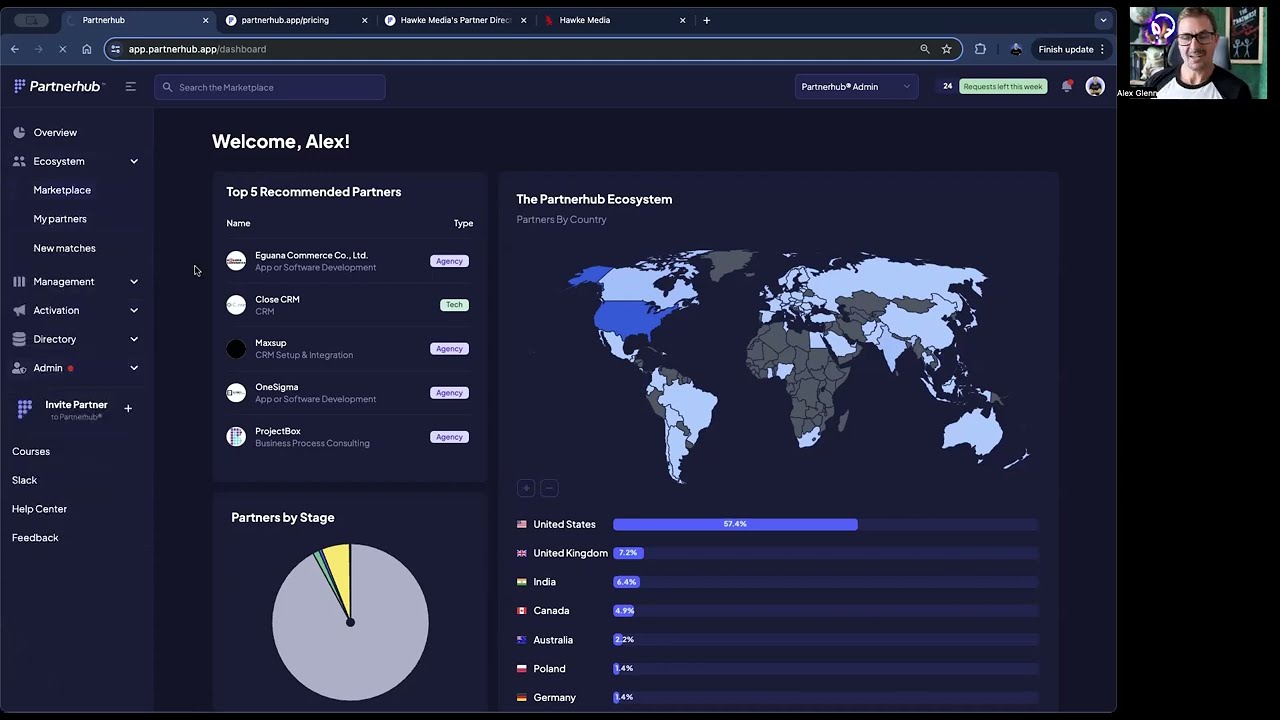Click the Management columns icon

19,282
